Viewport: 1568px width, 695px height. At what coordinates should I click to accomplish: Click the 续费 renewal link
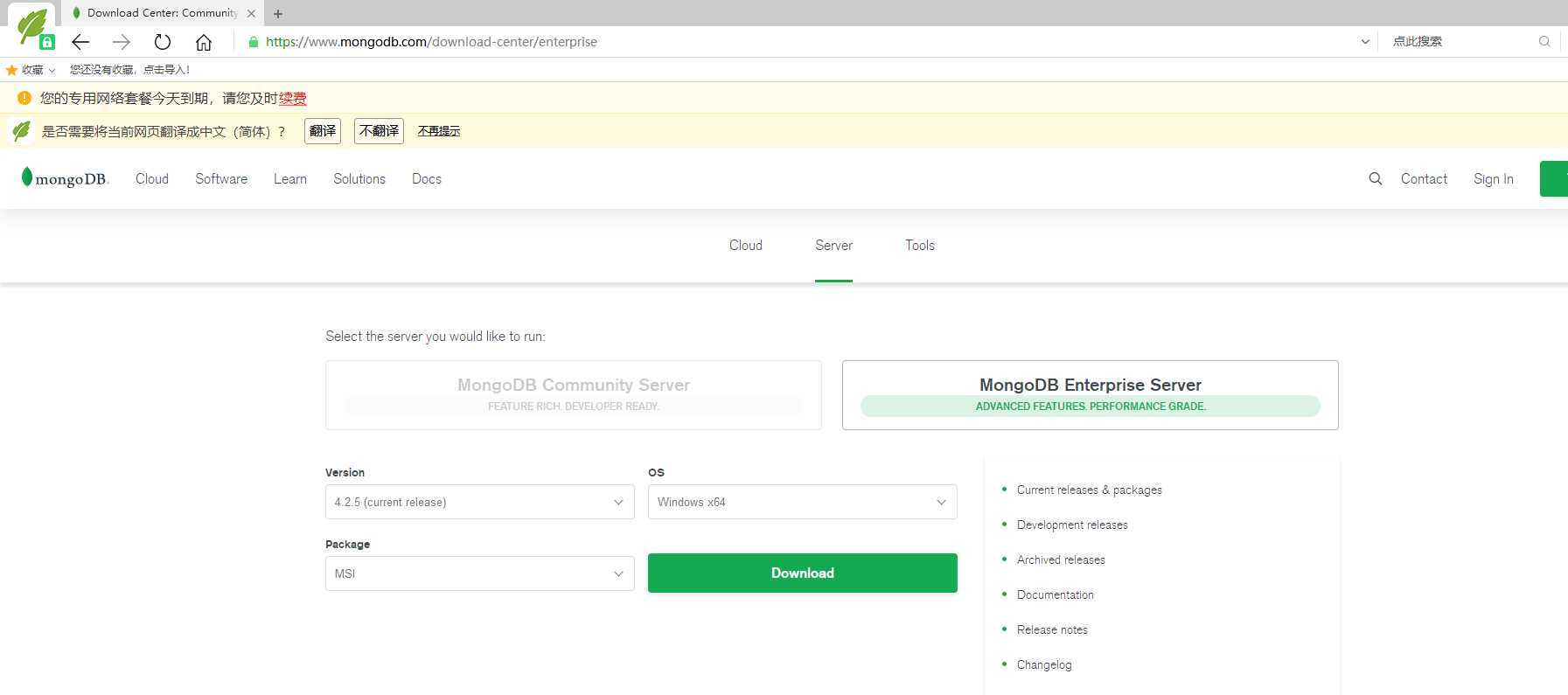click(x=293, y=99)
